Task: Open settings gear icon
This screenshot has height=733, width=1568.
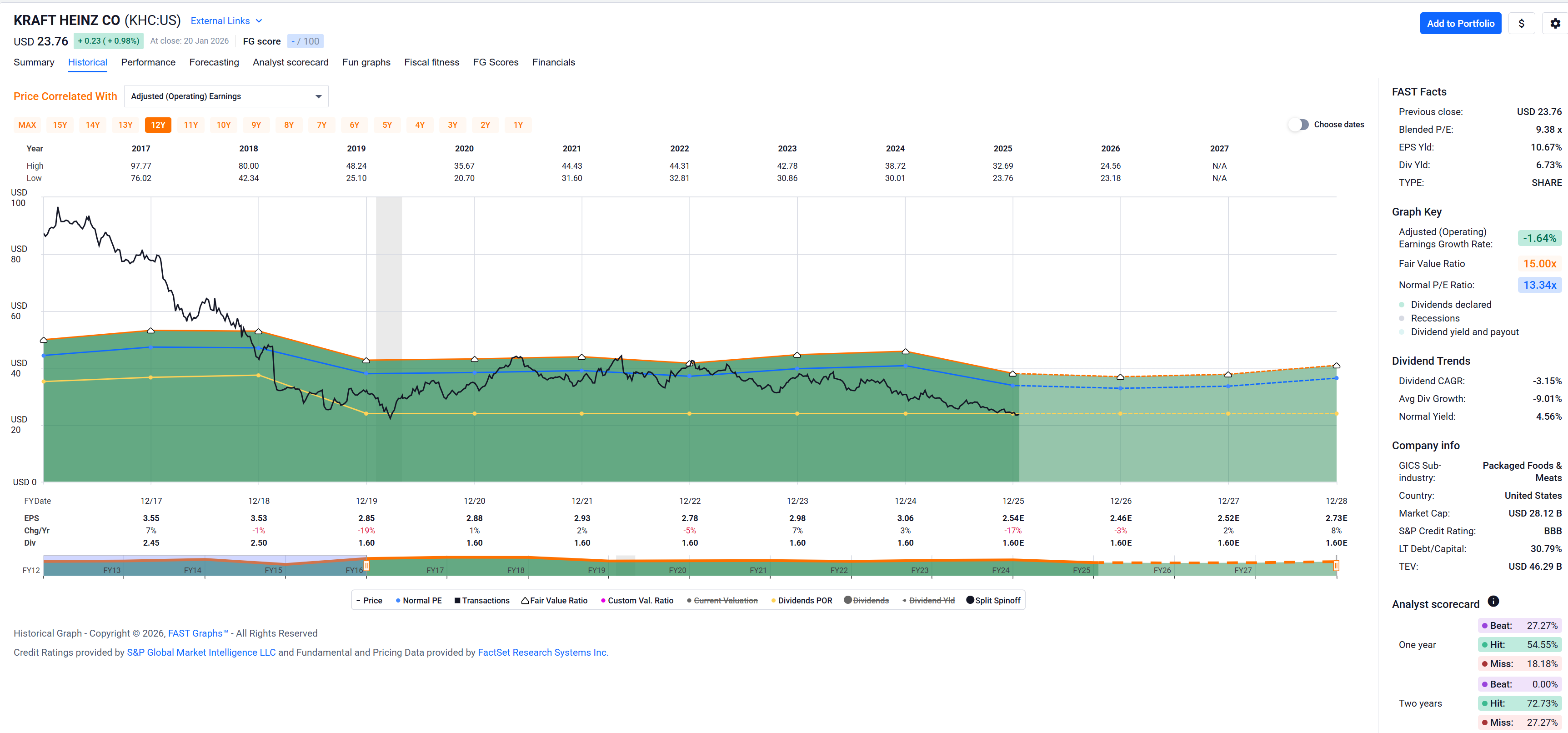Action: pyautogui.click(x=1555, y=24)
